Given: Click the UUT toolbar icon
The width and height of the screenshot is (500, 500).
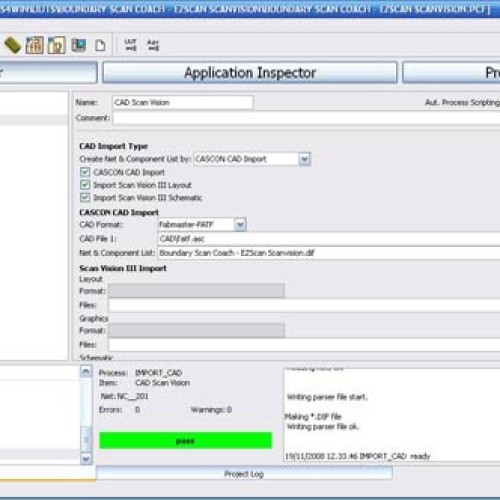Looking at the screenshot, I should [130, 45].
